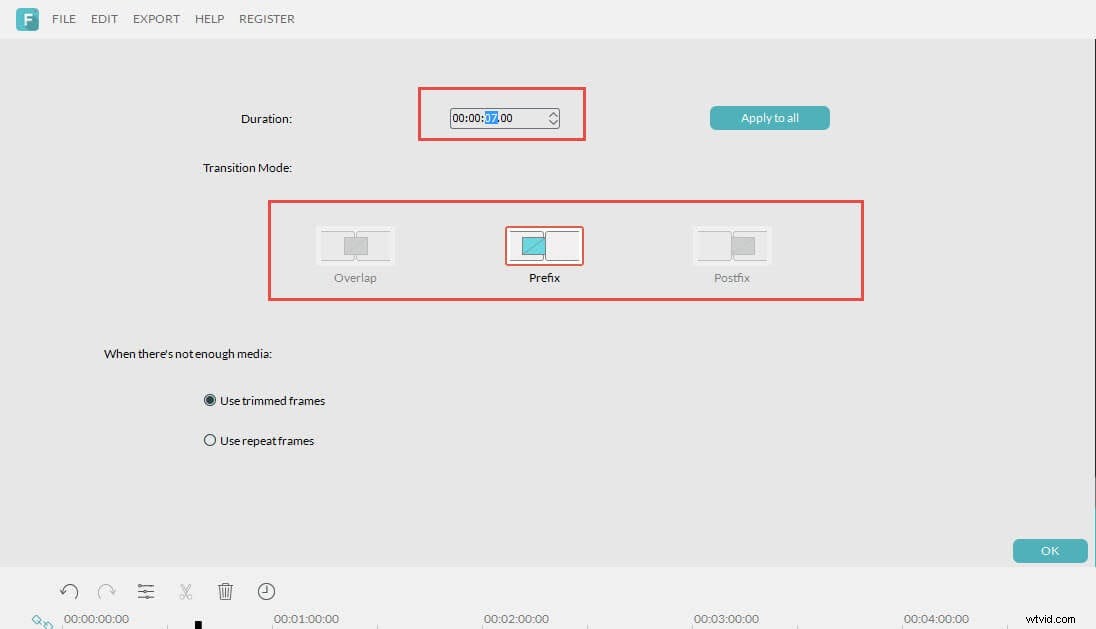Click inside the Duration time input field
The width and height of the screenshot is (1096, 629).
[495, 118]
